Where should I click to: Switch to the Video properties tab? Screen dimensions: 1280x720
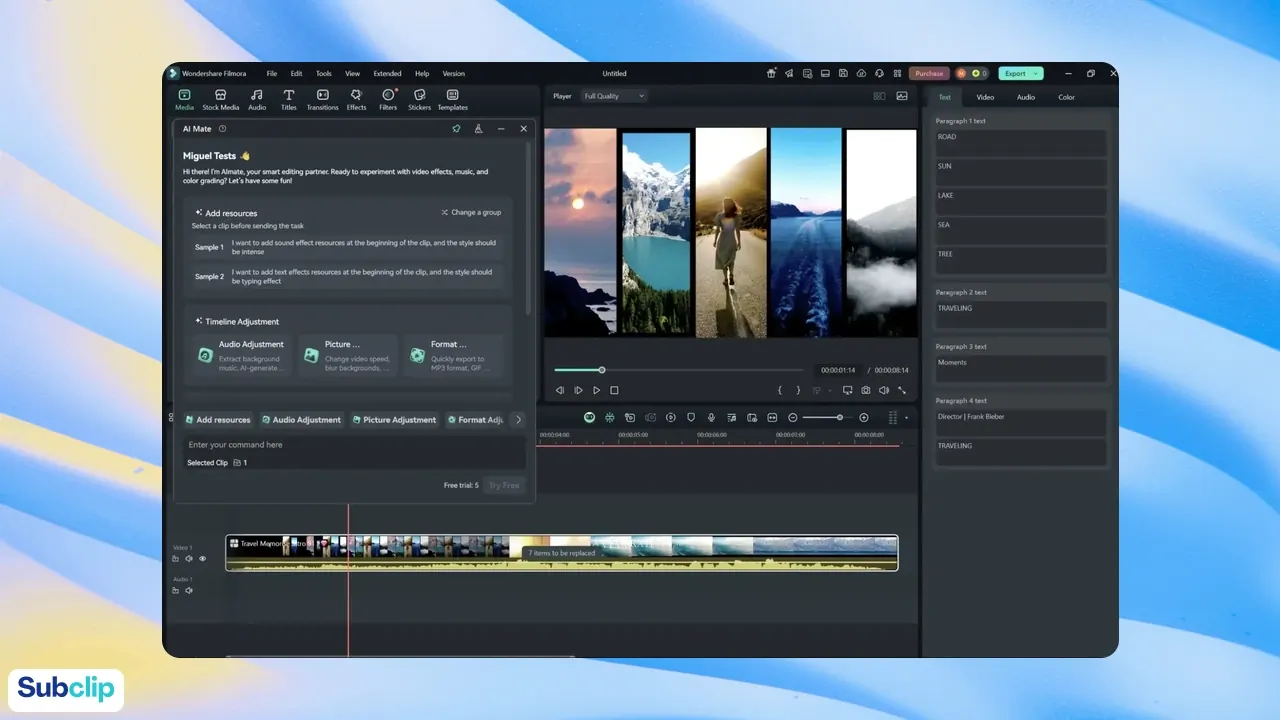(x=985, y=97)
